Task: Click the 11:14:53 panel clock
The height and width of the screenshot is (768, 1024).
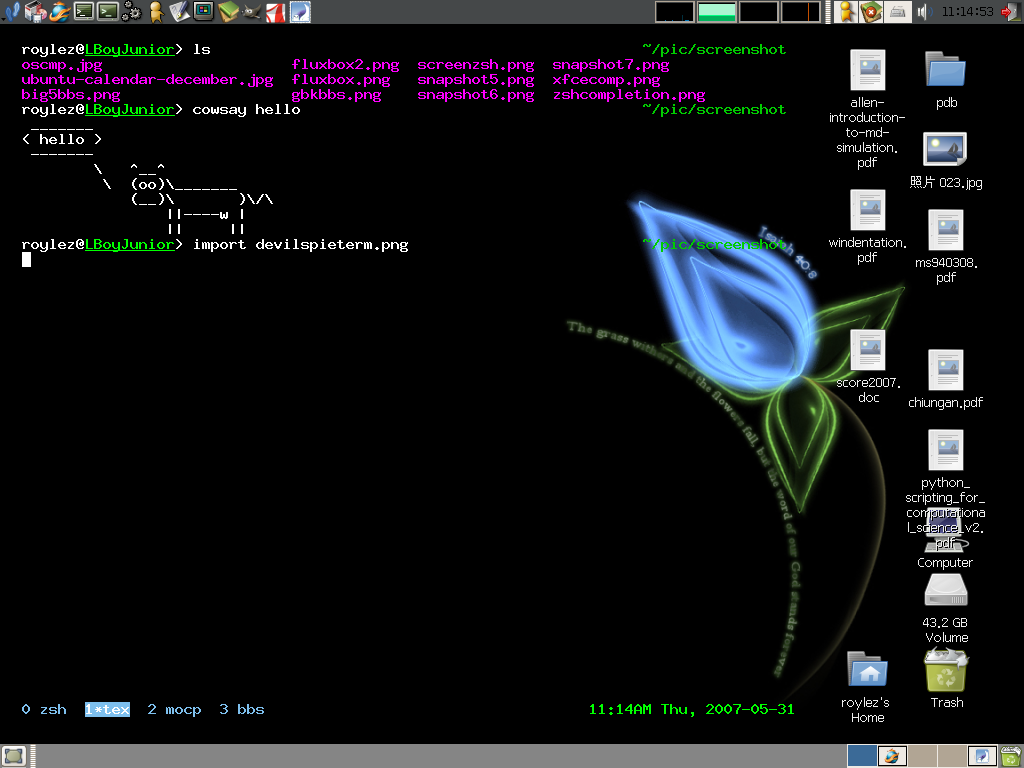Action: coord(967,12)
